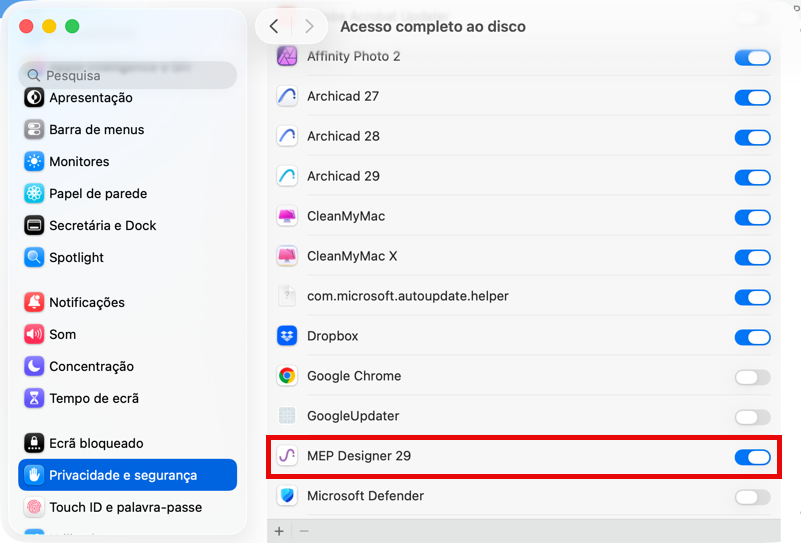Select Privacidade e segurança in sidebar
This screenshot has height=543, width=801.
point(128,475)
